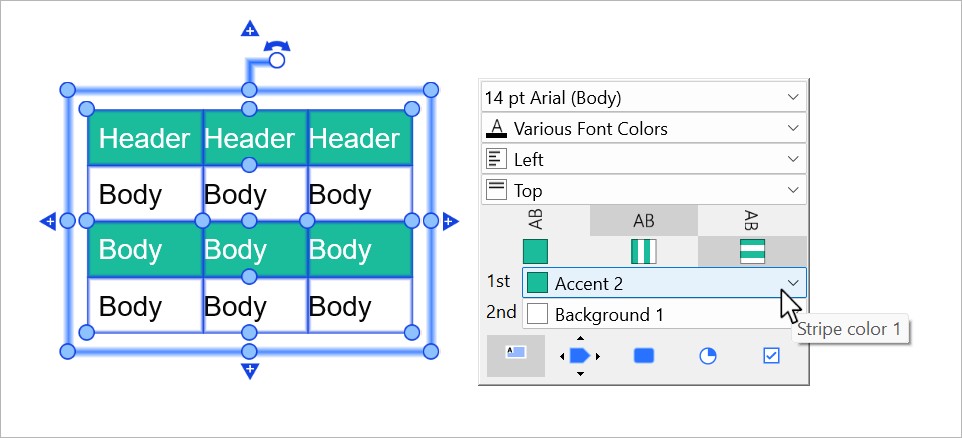Expand the Various Font Colors dropdown
Screen dimensions: 962x438
643,128
